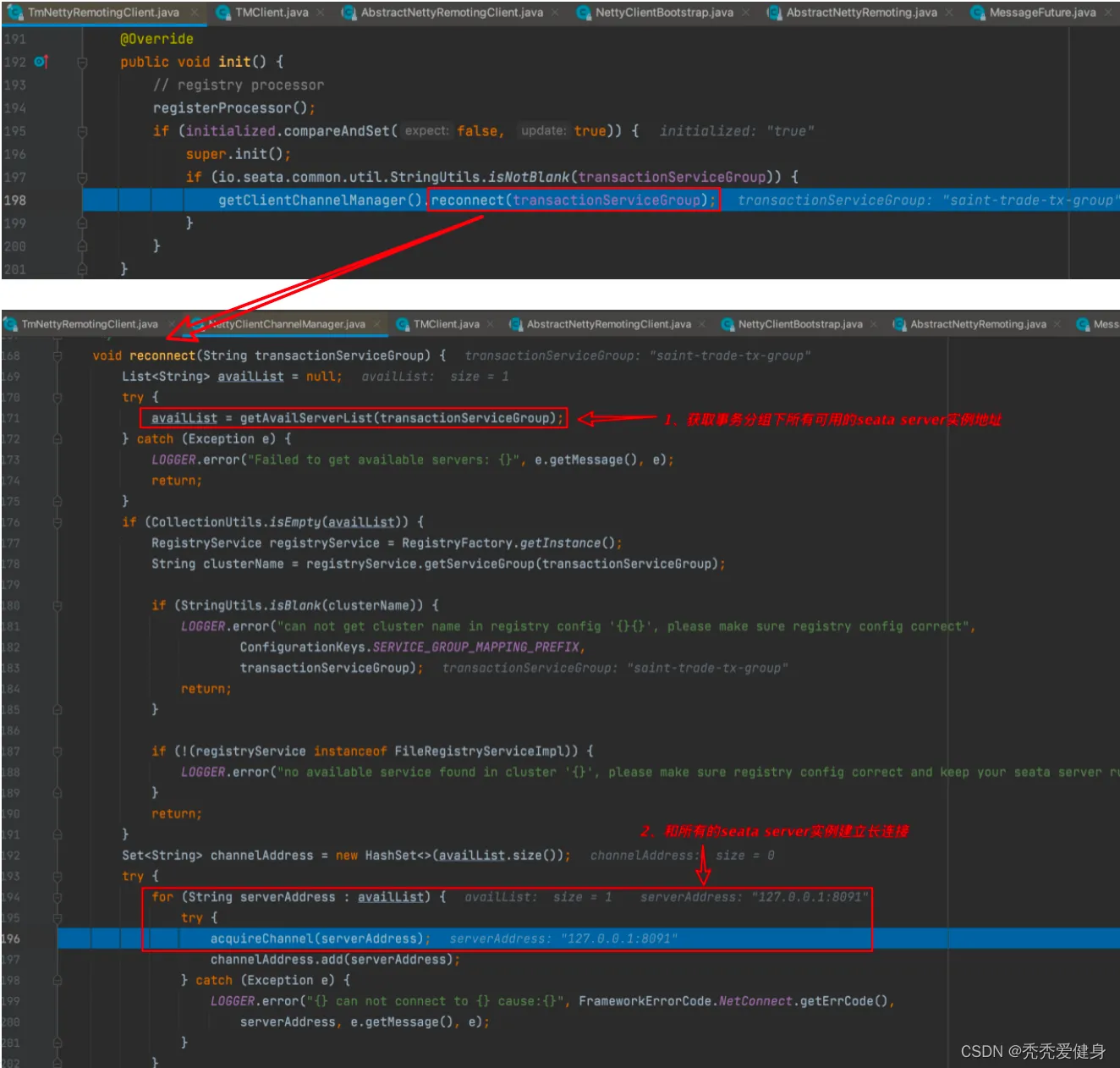Close NettyClientBootstrap.java tab in lower editor
The height and width of the screenshot is (1068, 1120).
(x=874, y=324)
